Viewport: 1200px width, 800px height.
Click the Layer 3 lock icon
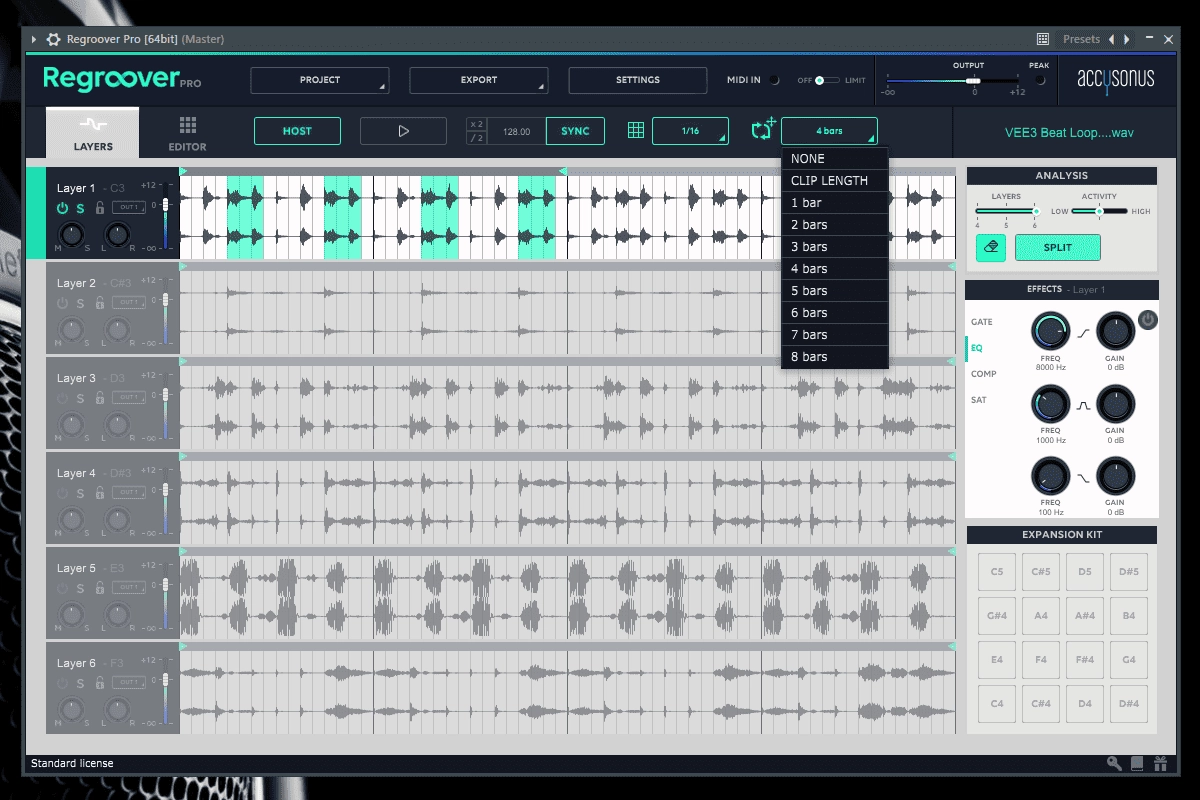tap(99, 398)
